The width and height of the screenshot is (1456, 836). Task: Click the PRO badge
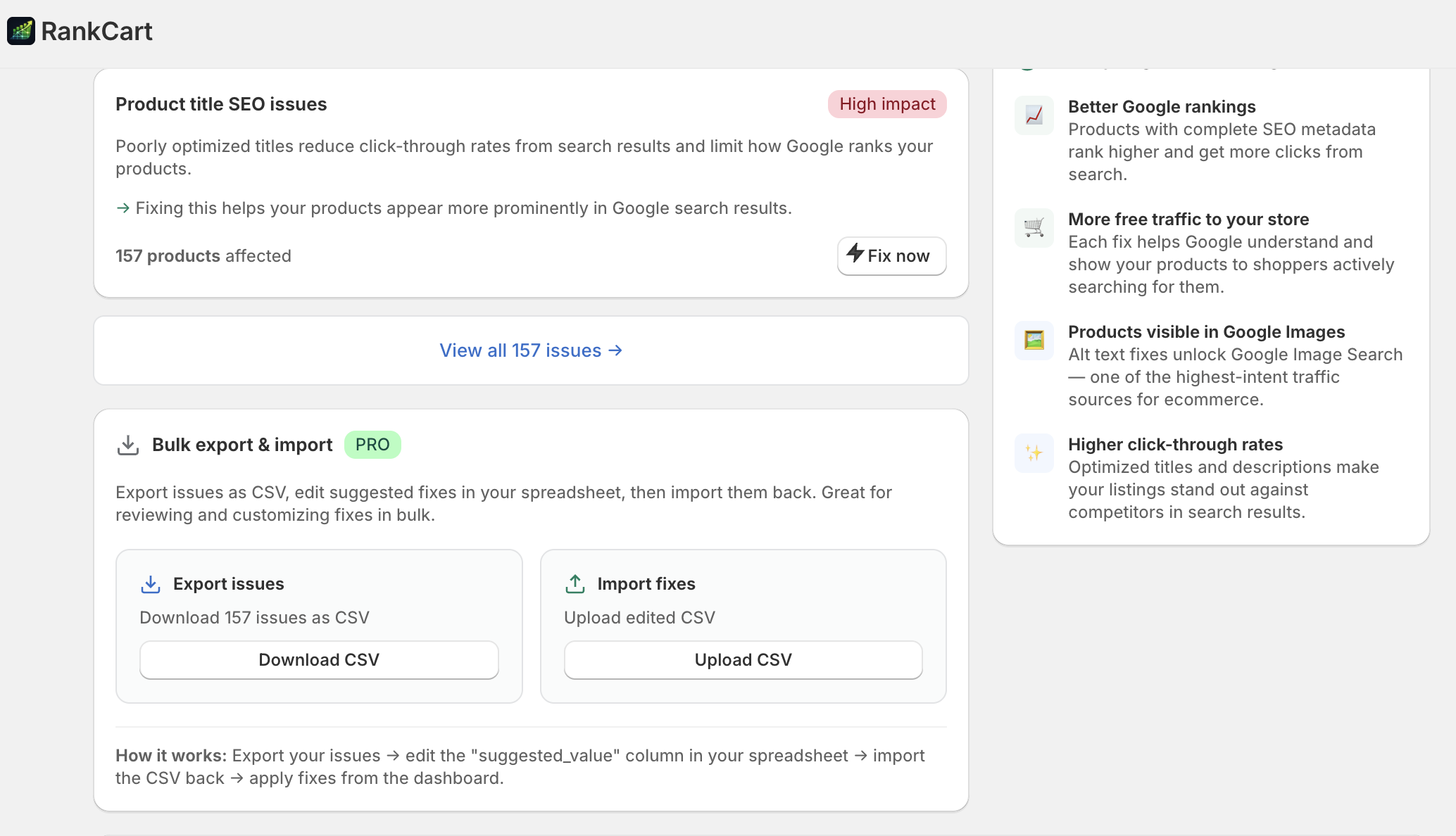pyautogui.click(x=372, y=445)
